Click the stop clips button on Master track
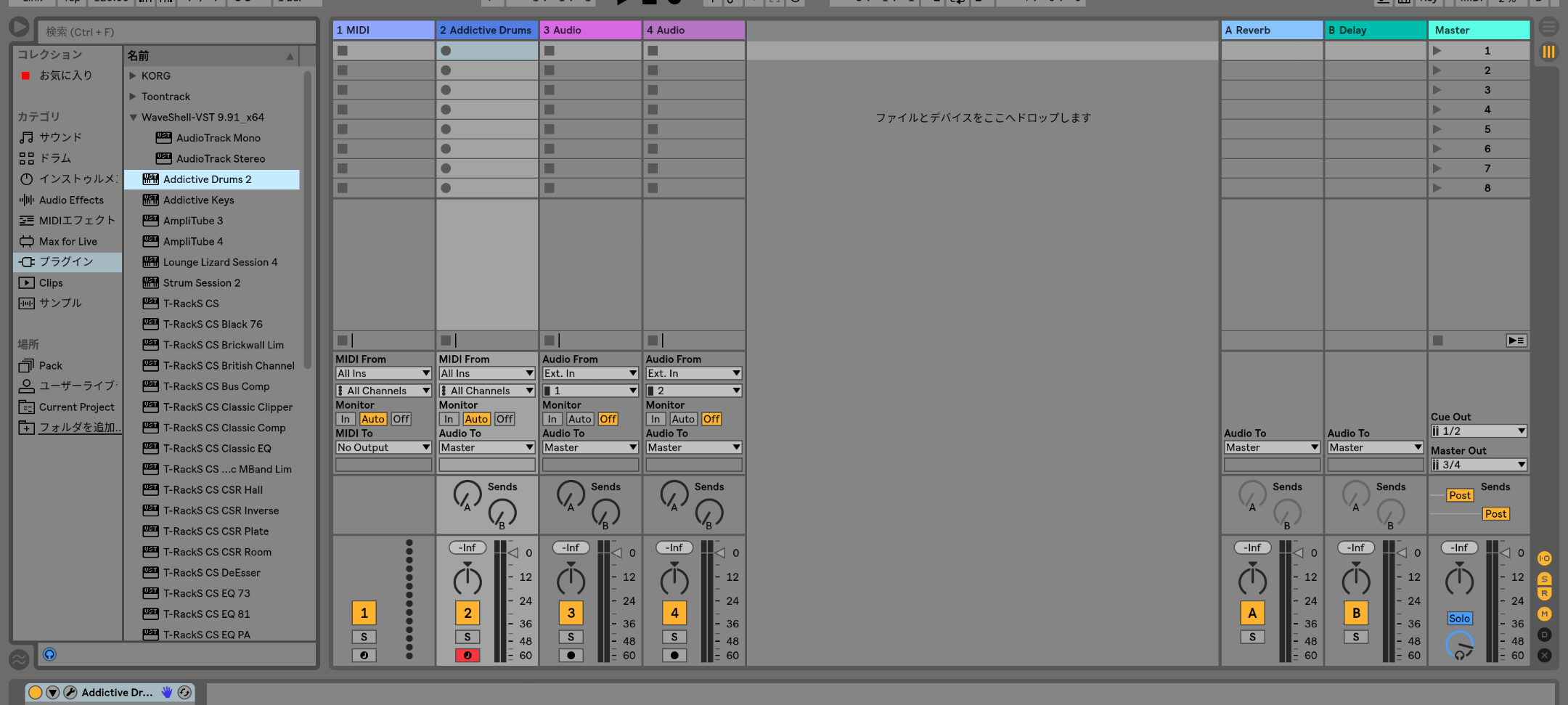 pos(1437,341)
